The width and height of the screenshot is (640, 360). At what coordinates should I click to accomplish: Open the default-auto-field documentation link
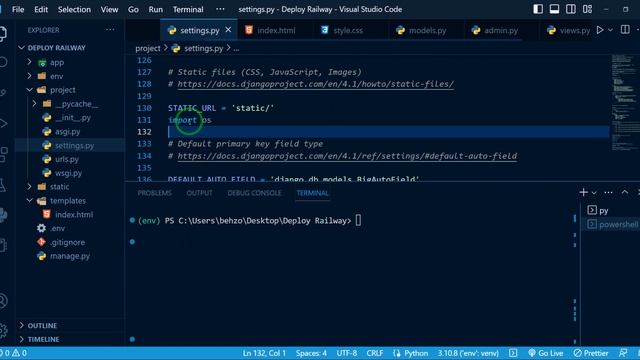point(347,156)
